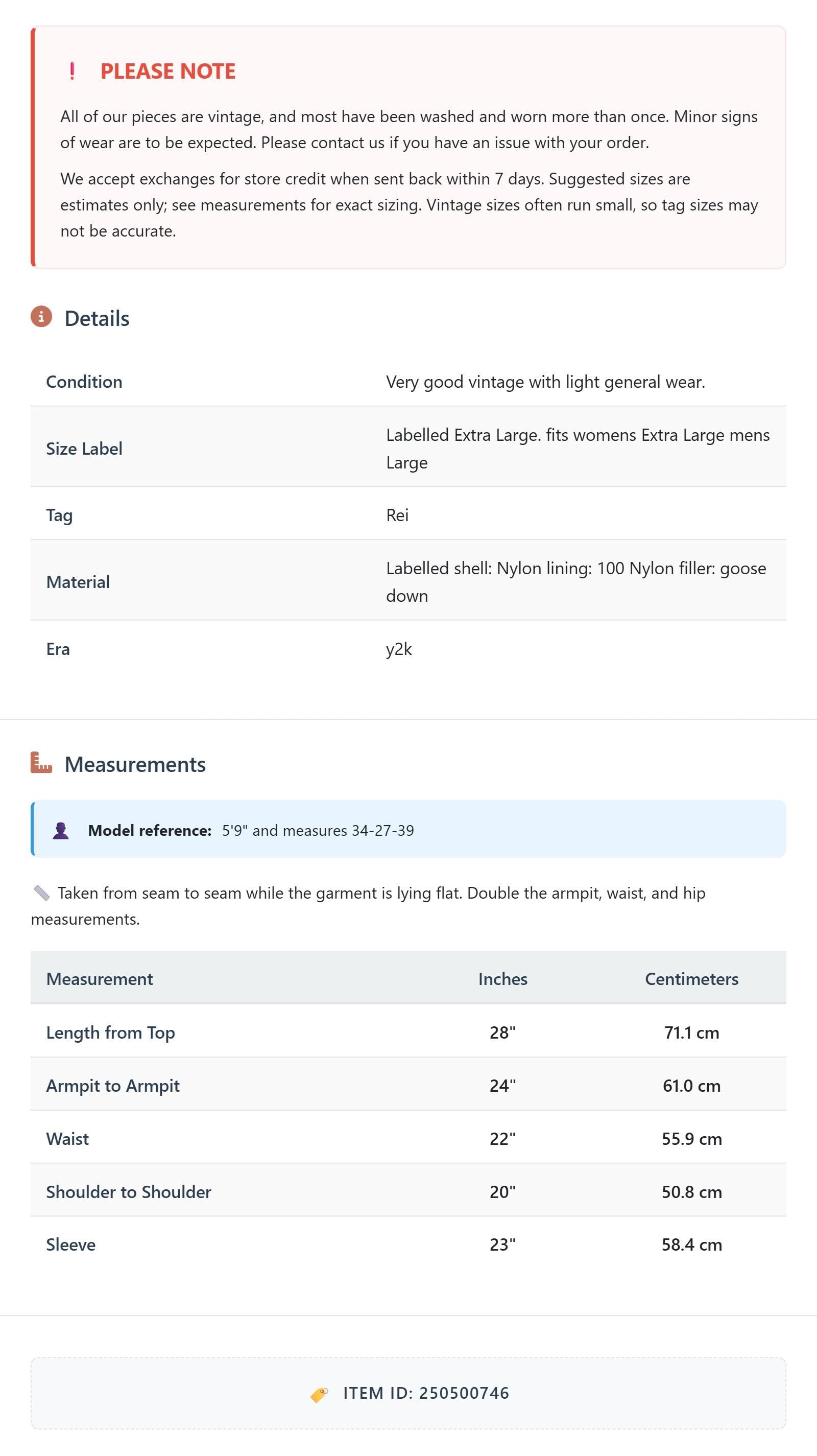Select the Measurements section heading
Image resolution: width=817 pixels, height=1456 pixels.
click(135, 764)
